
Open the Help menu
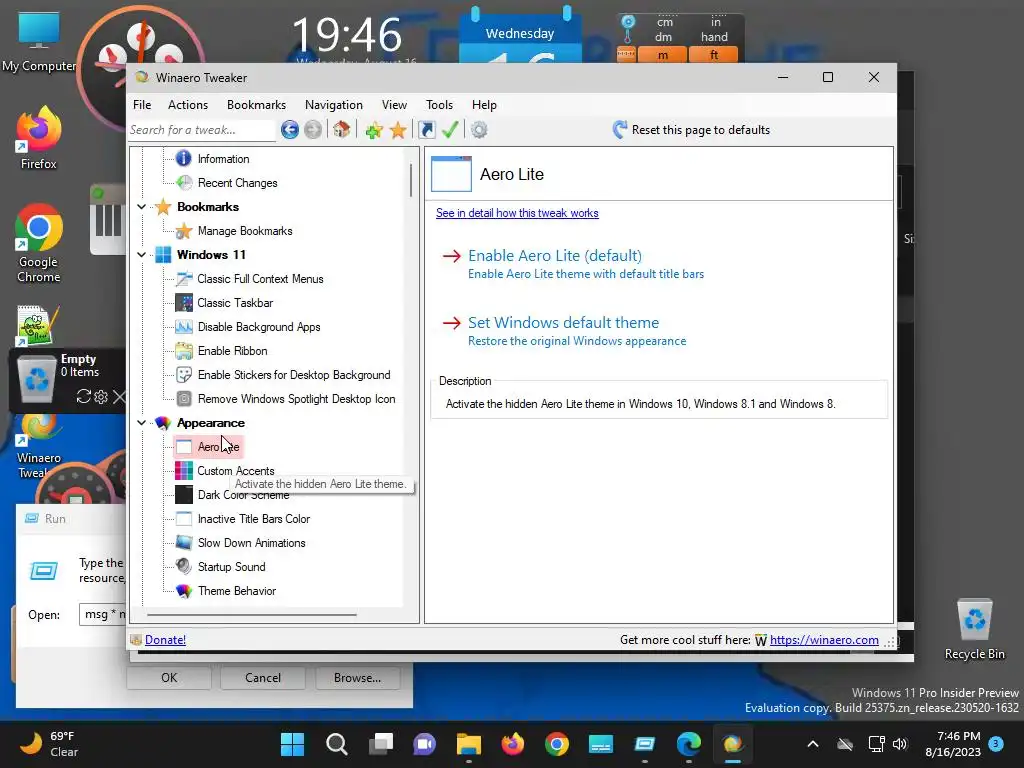484,104
